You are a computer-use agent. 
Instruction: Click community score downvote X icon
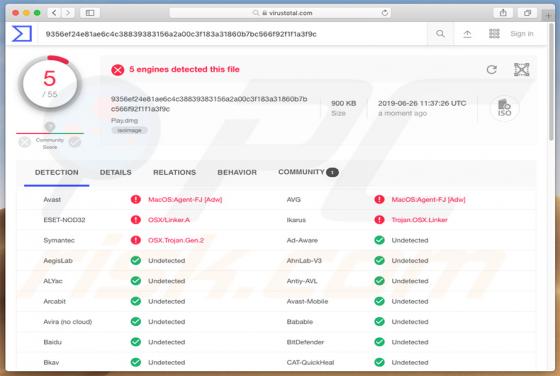click(25, 142)
